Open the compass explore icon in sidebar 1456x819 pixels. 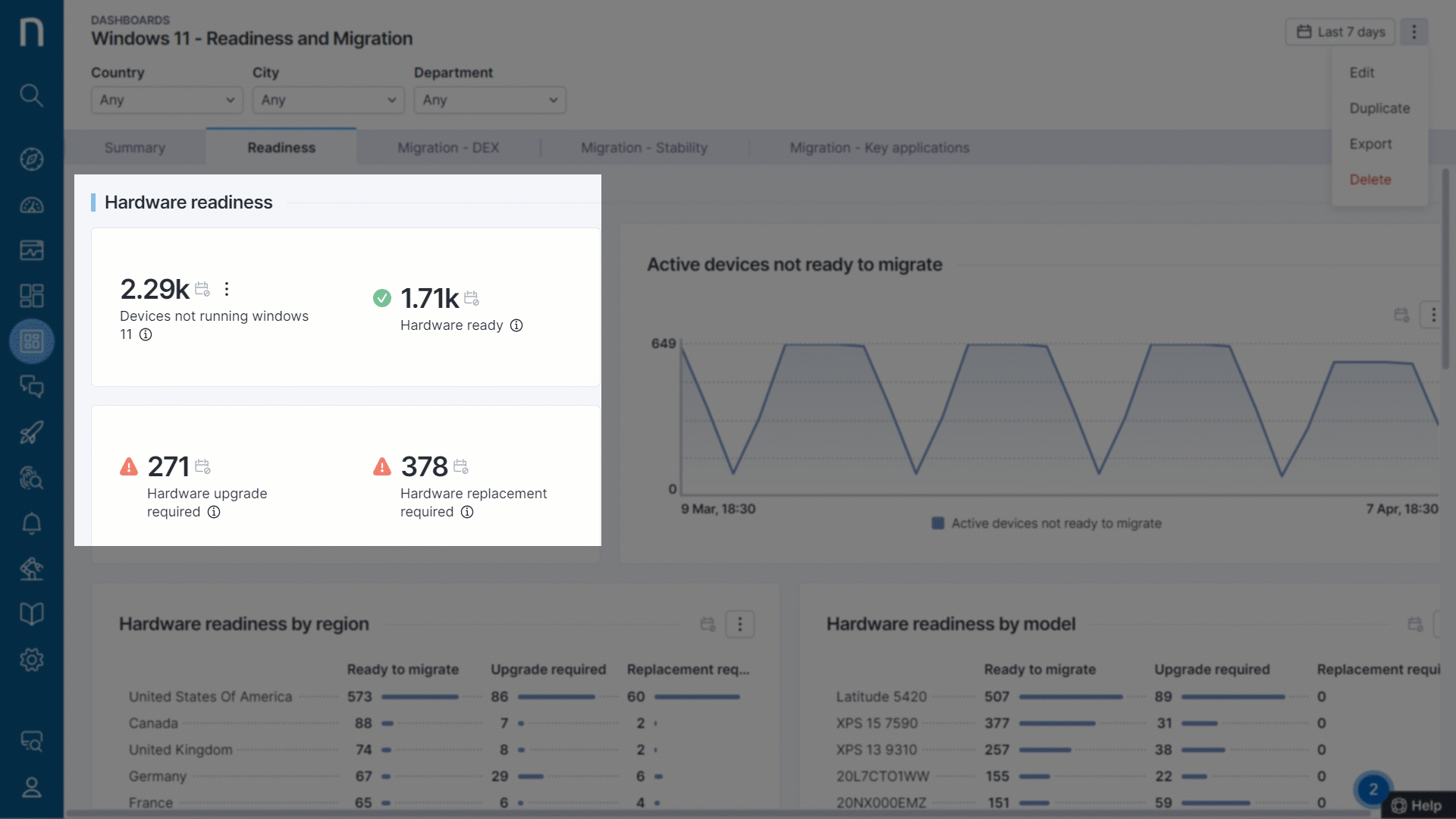31,159
